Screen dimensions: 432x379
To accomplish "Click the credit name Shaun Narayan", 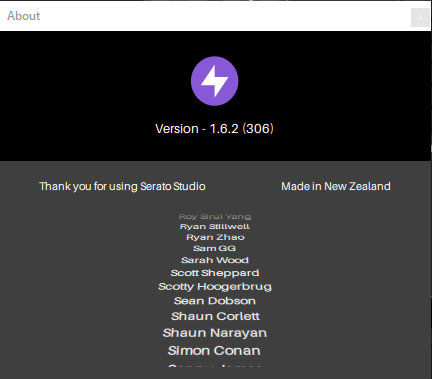I will coord(215,333).
